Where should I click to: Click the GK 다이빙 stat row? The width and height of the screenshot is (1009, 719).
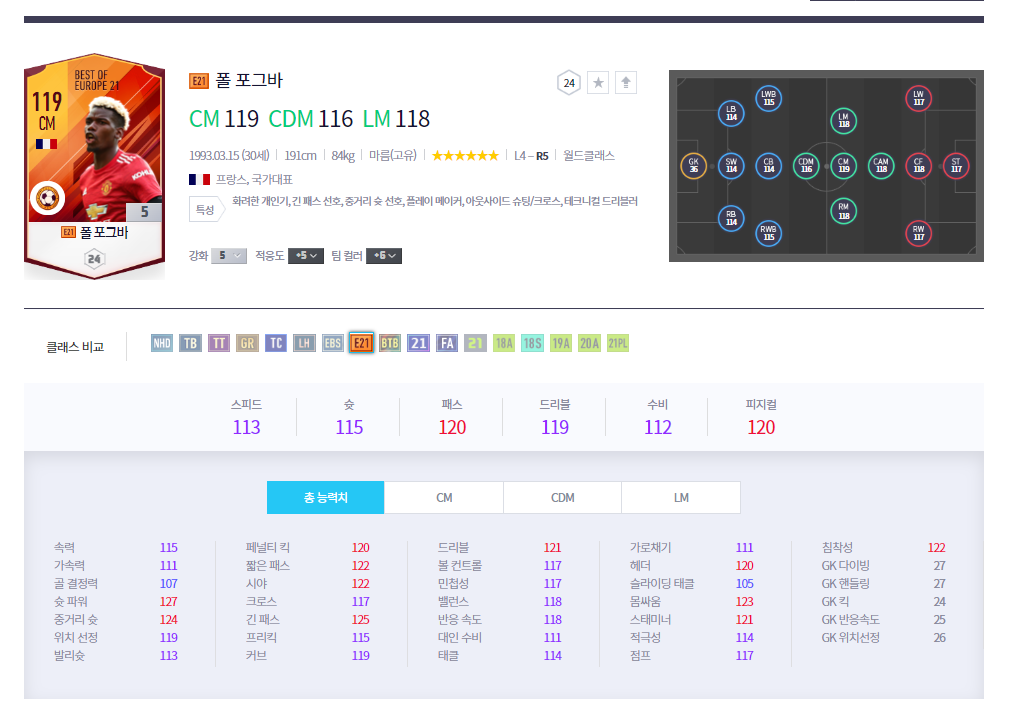click(x=884, y=565)
